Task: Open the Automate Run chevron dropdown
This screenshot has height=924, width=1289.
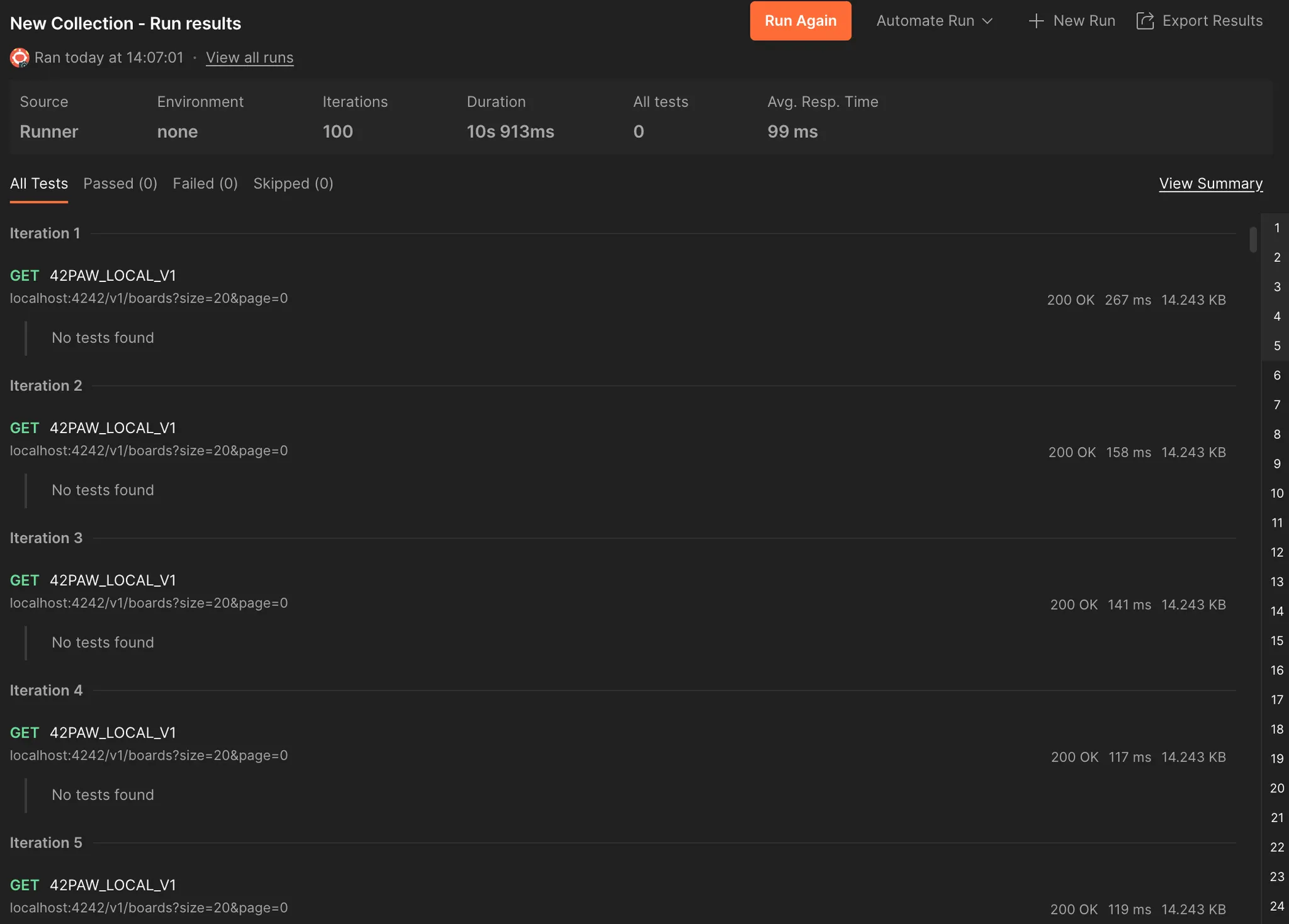Action: tap(988, 21)
